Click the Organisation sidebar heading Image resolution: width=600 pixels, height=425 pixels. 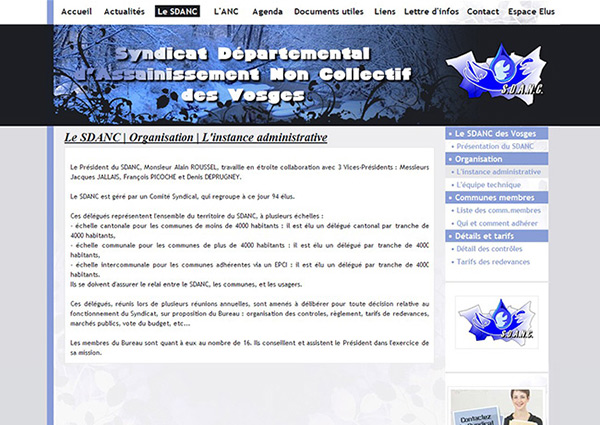[497, 159]
